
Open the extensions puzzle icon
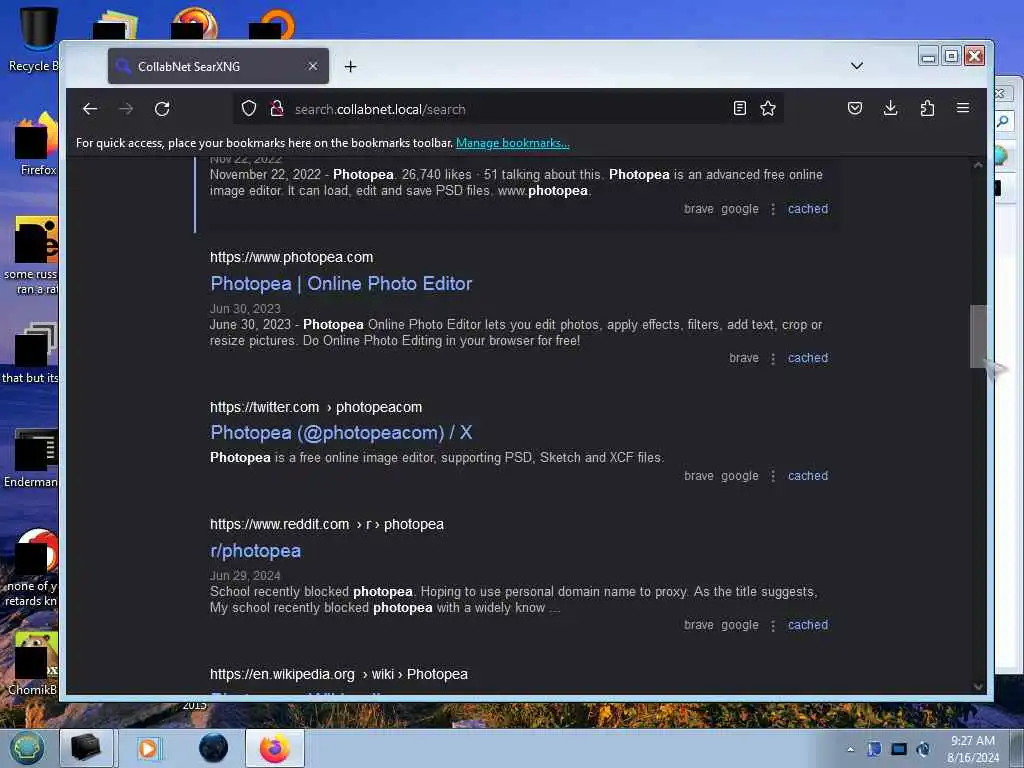click(927, 108)
